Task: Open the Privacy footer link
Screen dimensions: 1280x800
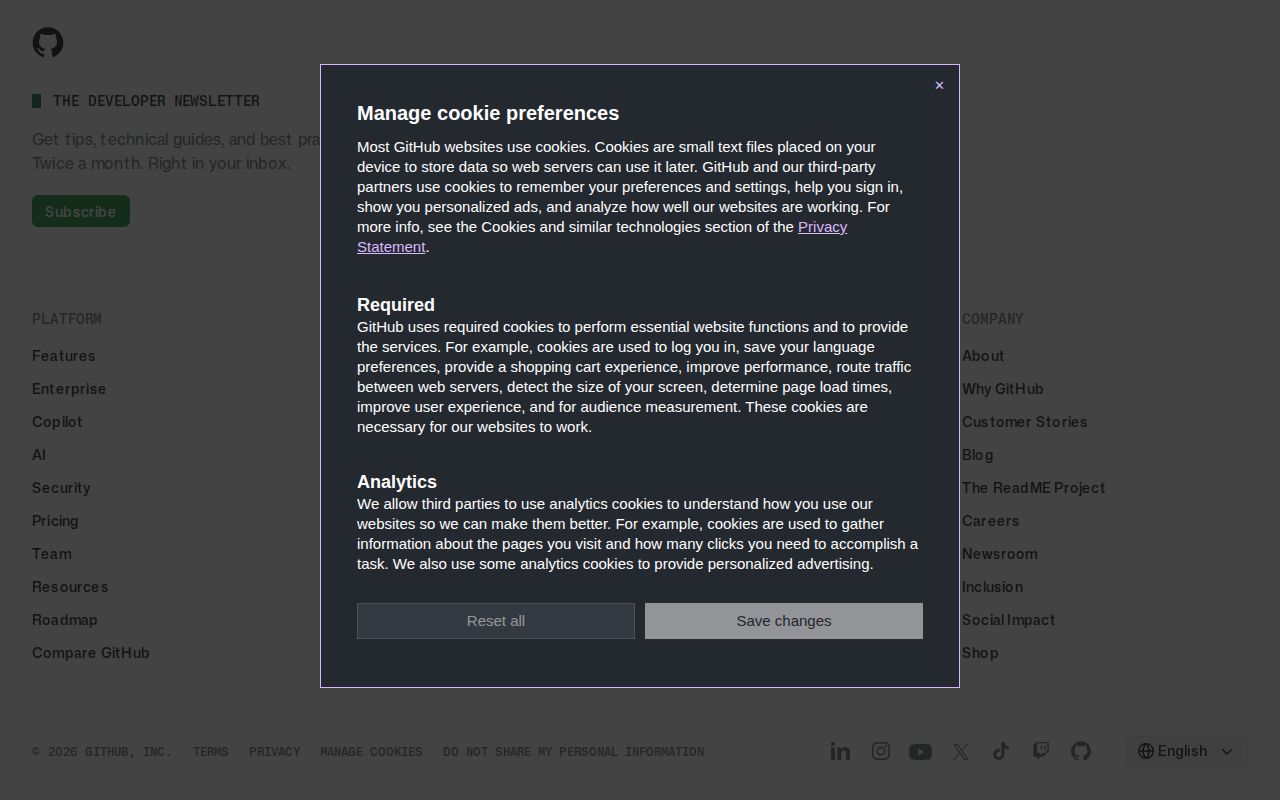Action: pyautogui.click(x=275, y=752)
